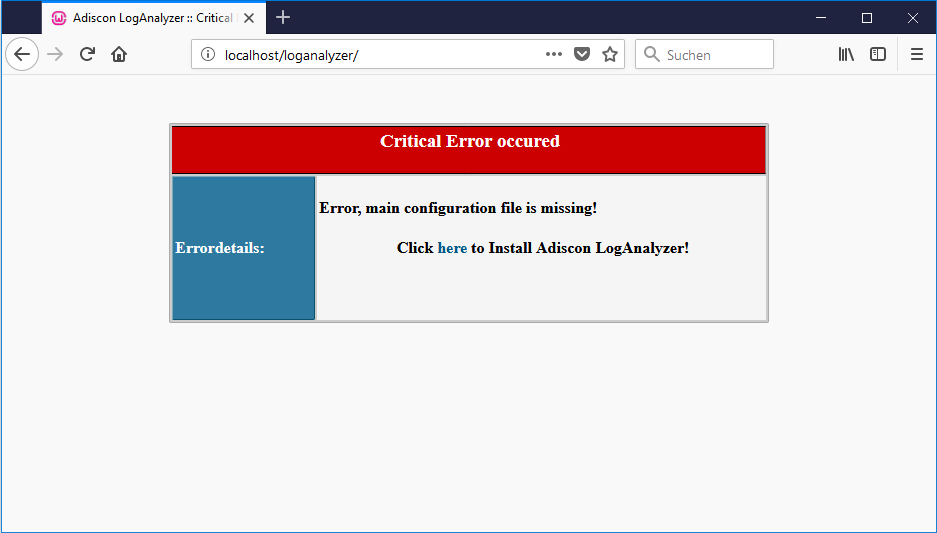Toggle the browser sidebar view
The width and height of the screenshot is (937, 533).
pyautogui.click(x=878, y=54)
